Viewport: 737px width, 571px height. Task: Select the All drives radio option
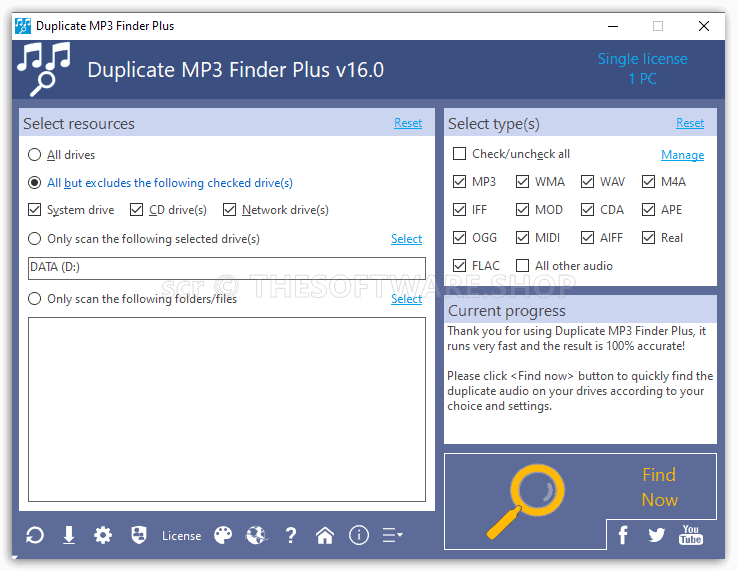(x=34, y=155)
